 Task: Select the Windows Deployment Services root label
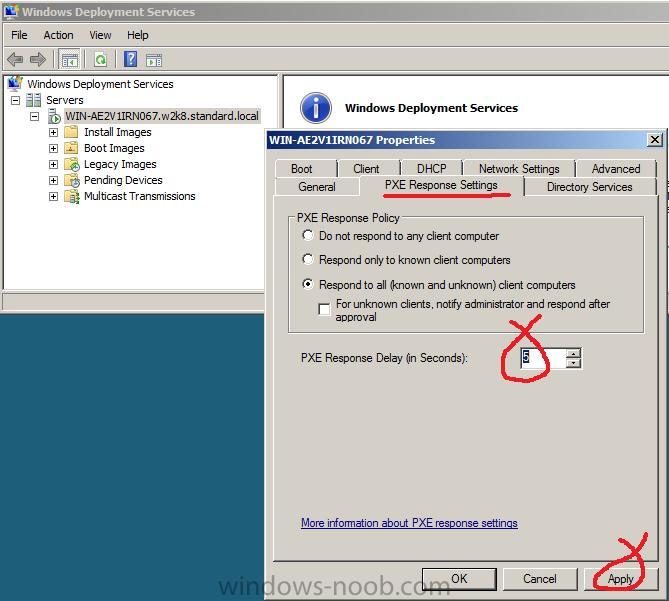tap(100, 84)
